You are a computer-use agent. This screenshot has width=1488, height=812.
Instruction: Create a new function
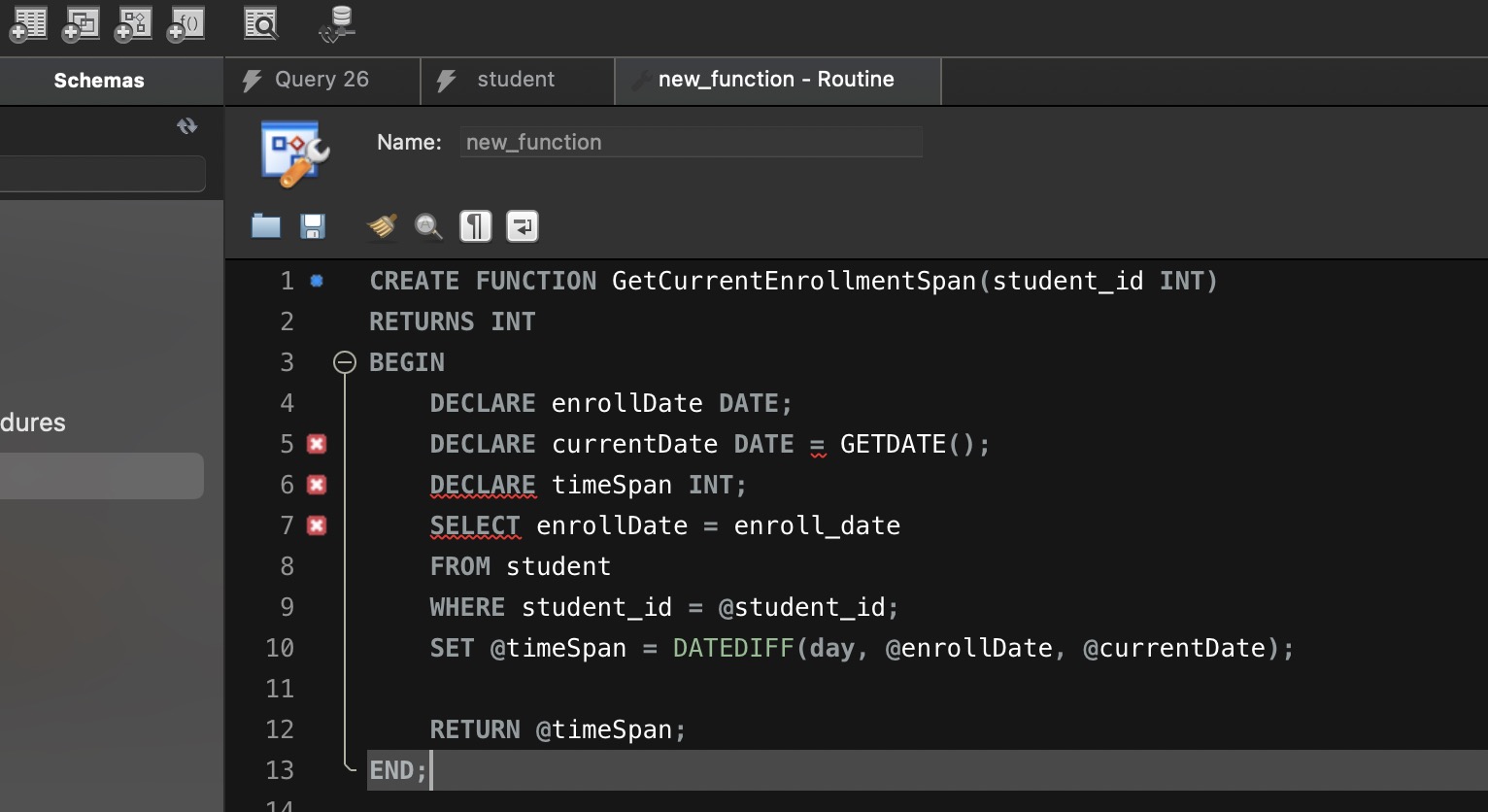(x=186, y=23)
